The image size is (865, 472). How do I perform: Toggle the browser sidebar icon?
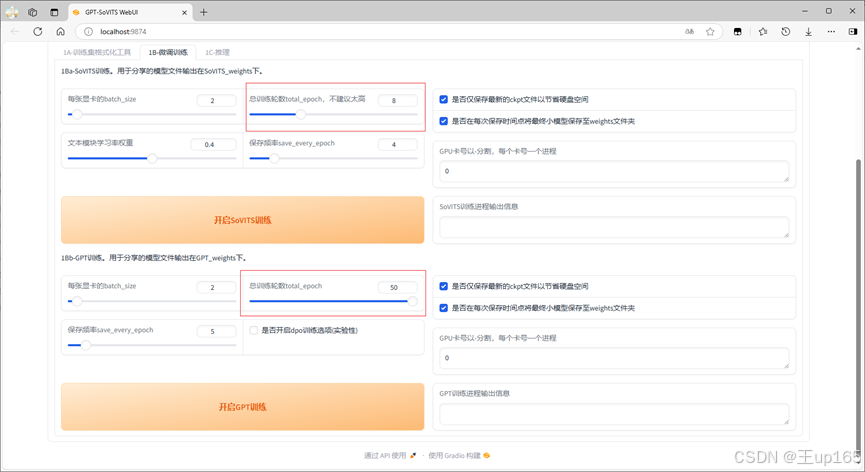853,31
